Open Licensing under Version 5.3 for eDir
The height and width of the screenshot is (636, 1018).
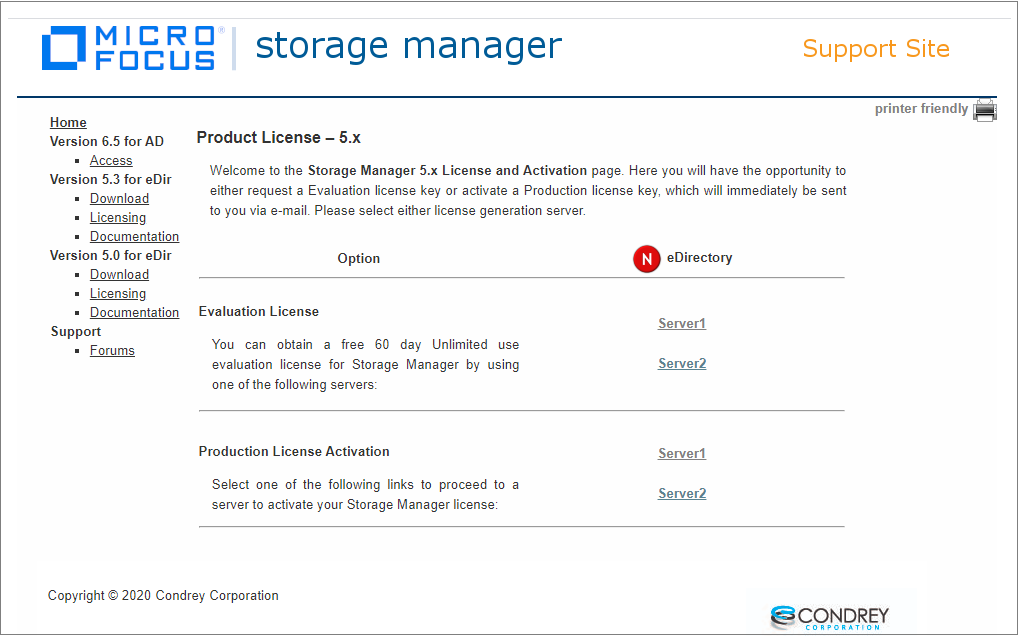pyautogui.click(x=118, y=217)
